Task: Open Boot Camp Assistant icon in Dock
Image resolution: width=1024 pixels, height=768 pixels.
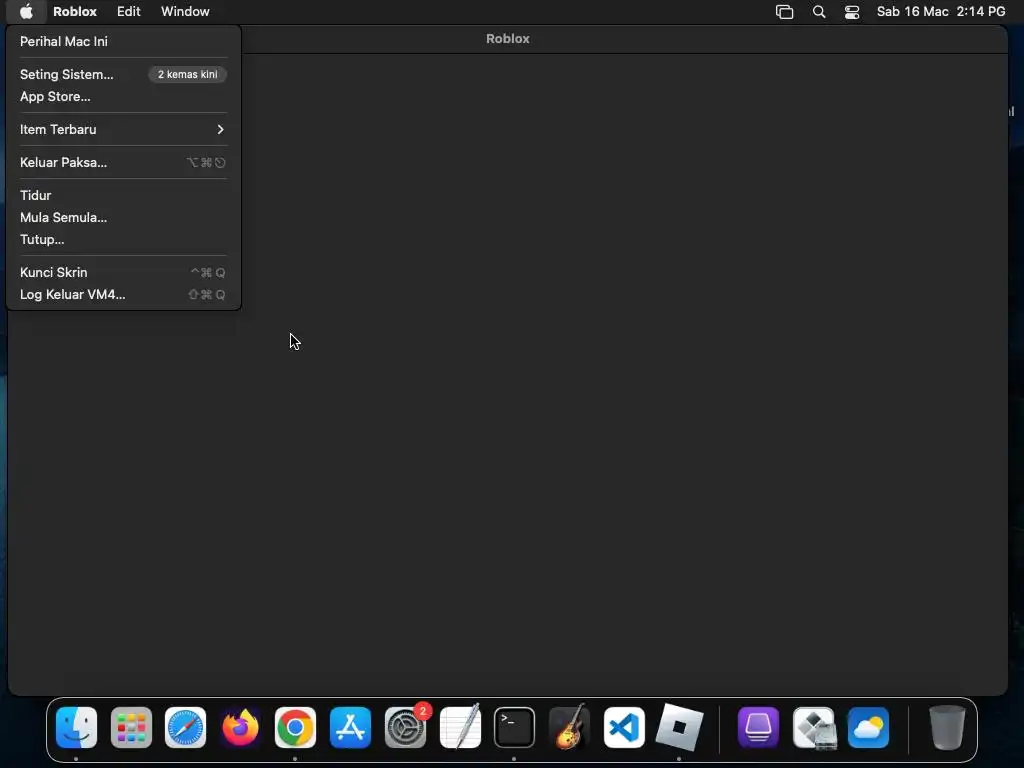Action: pyautogui.click(x=814, y=728)
